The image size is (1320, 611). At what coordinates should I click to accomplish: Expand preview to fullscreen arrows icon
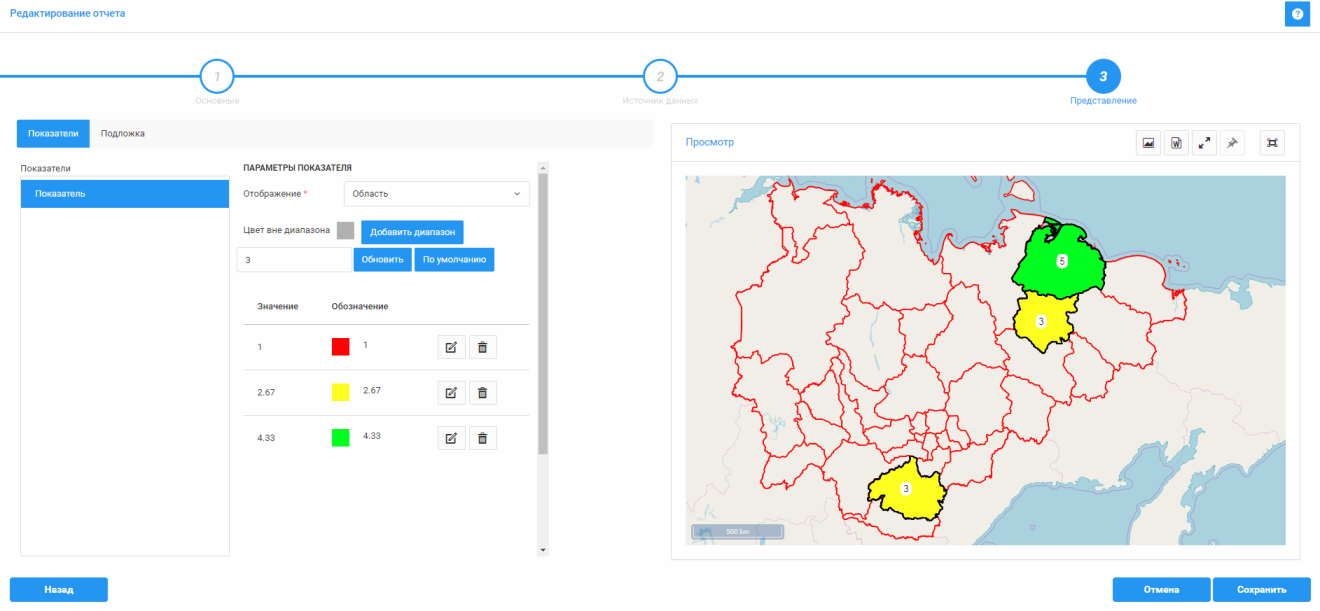tap(1205, 143)
